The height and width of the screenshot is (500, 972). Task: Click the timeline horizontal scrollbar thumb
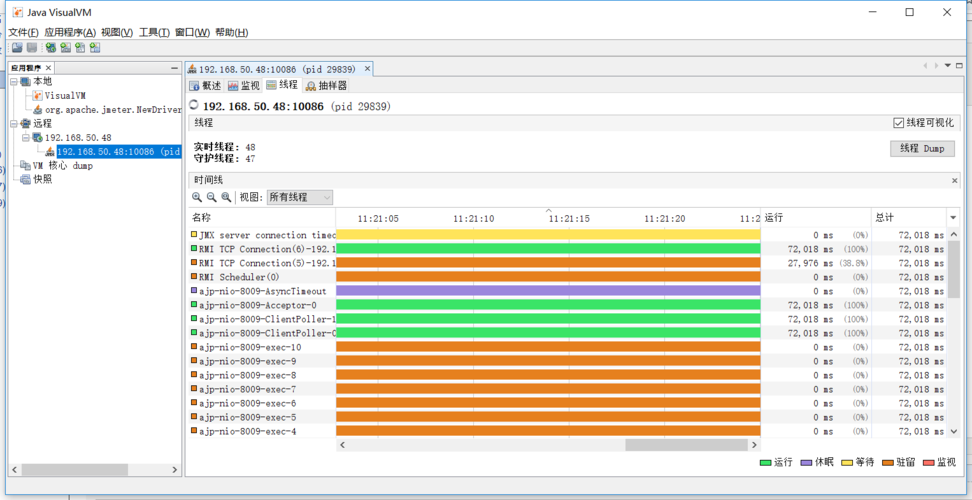[686, 445]
